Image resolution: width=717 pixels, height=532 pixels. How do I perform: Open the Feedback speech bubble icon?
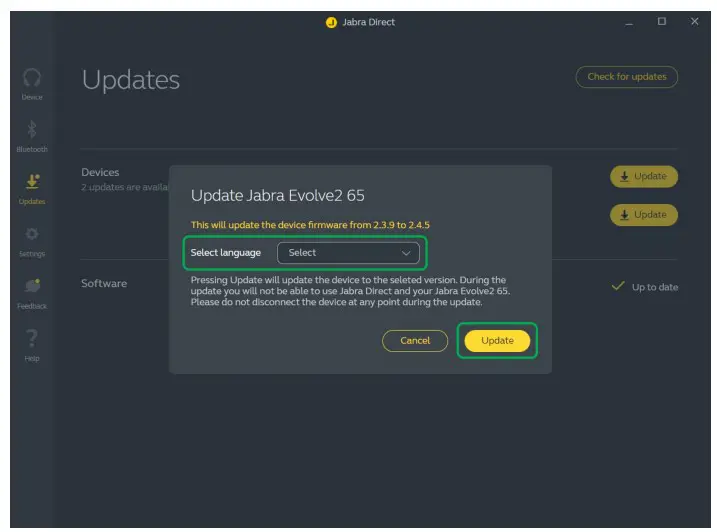click(32, 286)
